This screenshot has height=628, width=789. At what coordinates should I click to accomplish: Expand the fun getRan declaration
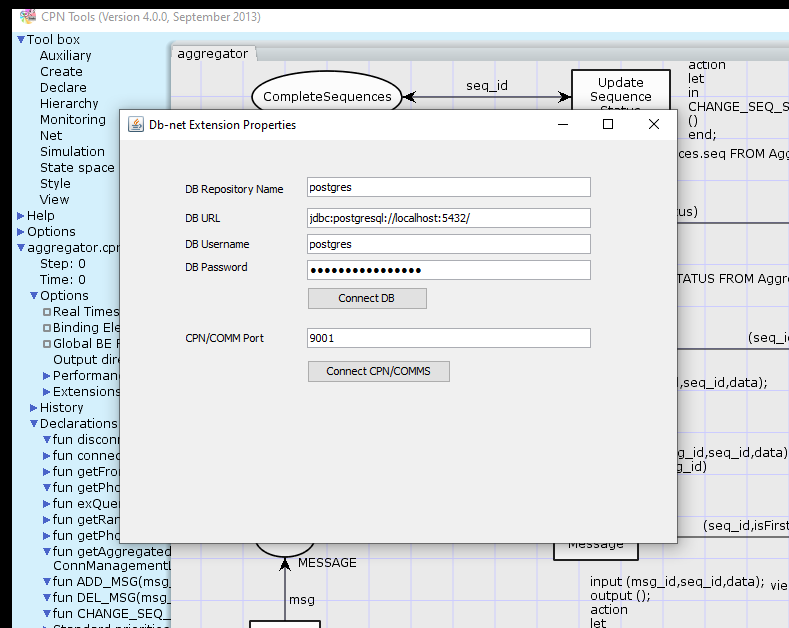(46, 520)
